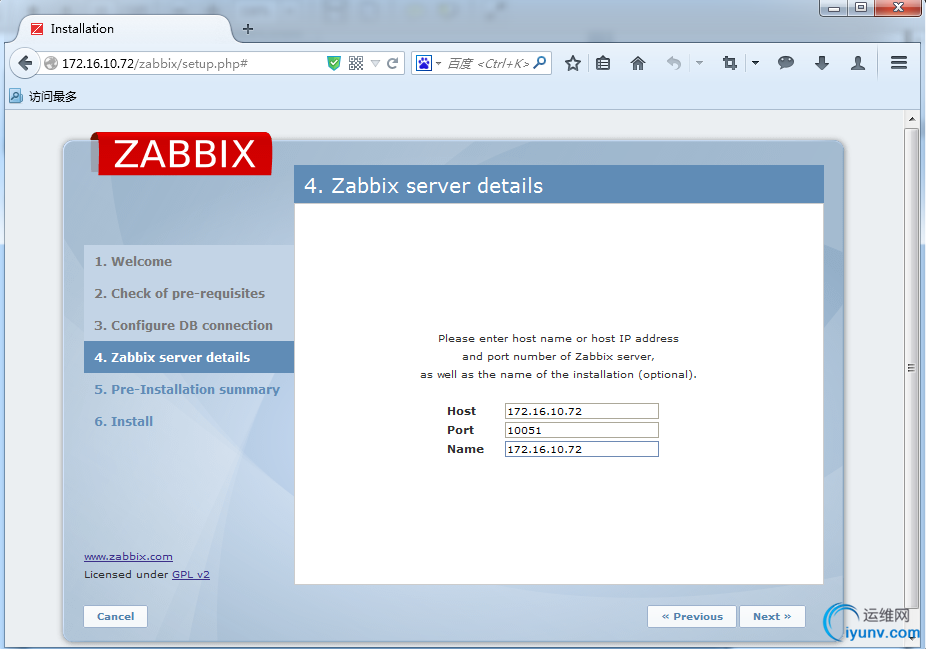Click the green security shield icon
Image resolution: width=926 pixels, height=649 pixels.
(334, 63)
